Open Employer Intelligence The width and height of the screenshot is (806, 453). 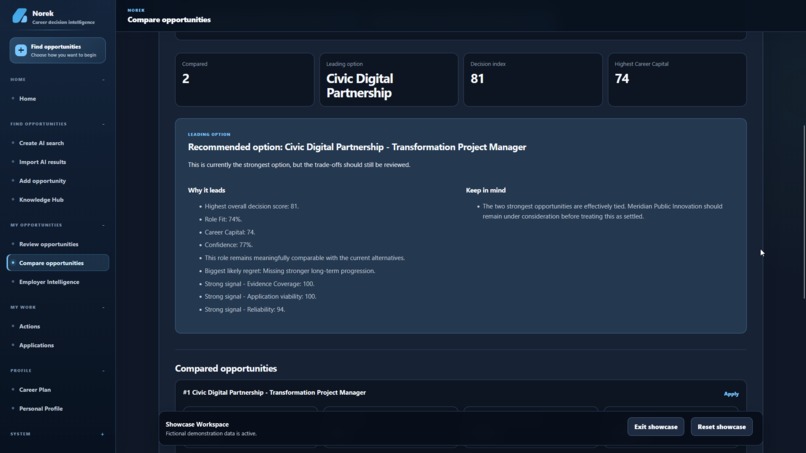[58, 282]
